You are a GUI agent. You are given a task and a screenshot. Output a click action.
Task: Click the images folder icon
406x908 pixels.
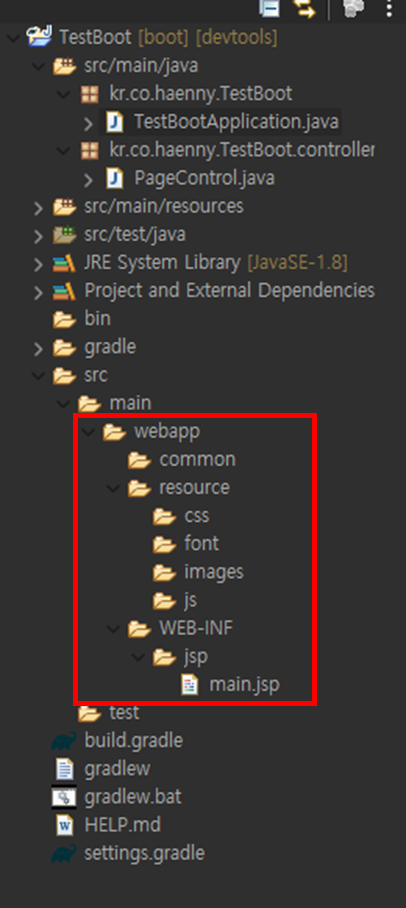tap(164, 572)
